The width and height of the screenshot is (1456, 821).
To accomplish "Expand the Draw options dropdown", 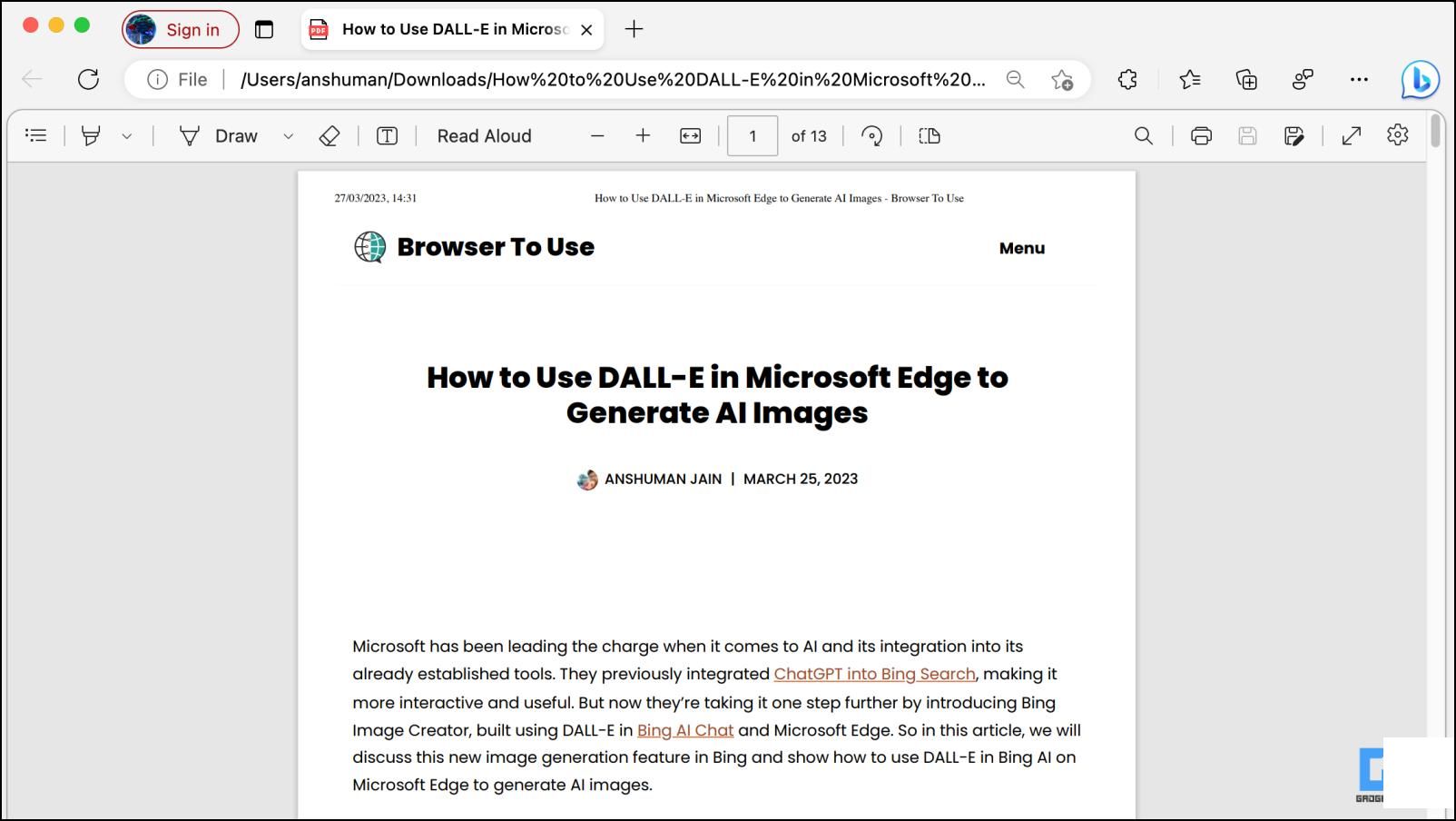I will (289, 136).
